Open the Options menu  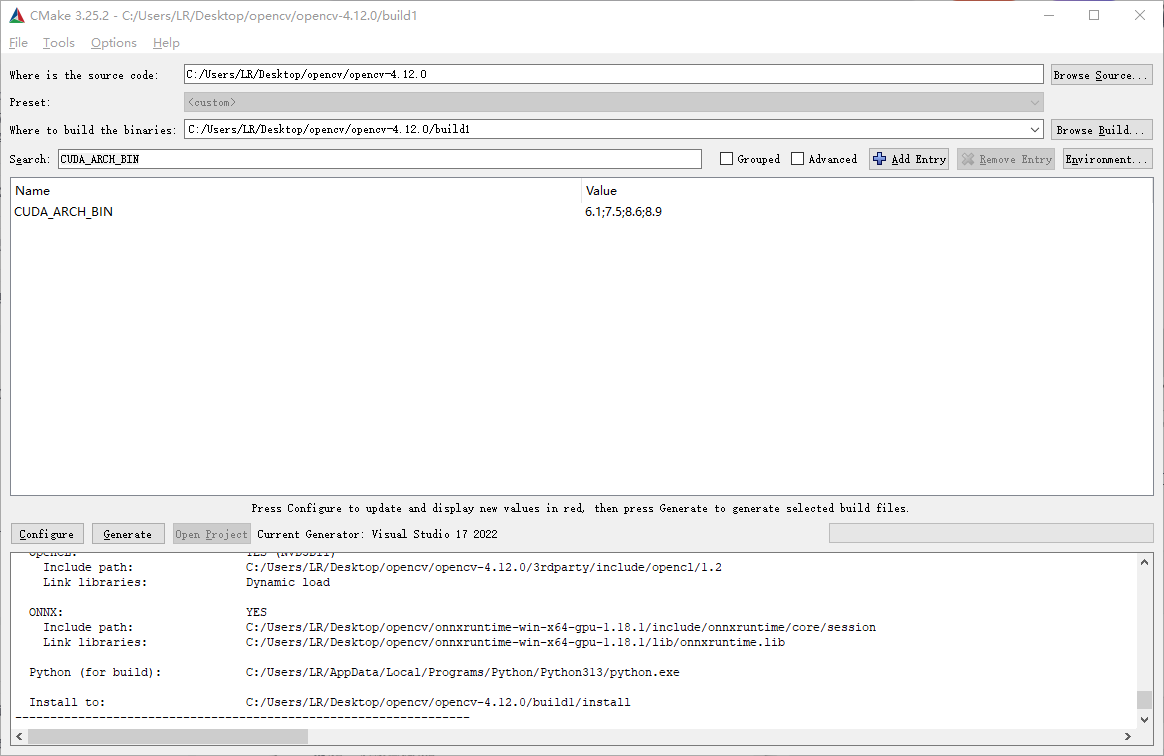[114, 42]
